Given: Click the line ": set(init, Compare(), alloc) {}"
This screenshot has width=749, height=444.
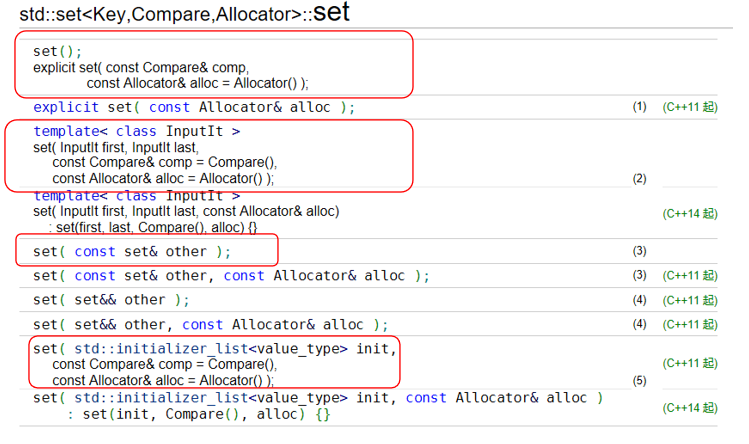Looking at the screenshot, I should [x=199, y=414].
